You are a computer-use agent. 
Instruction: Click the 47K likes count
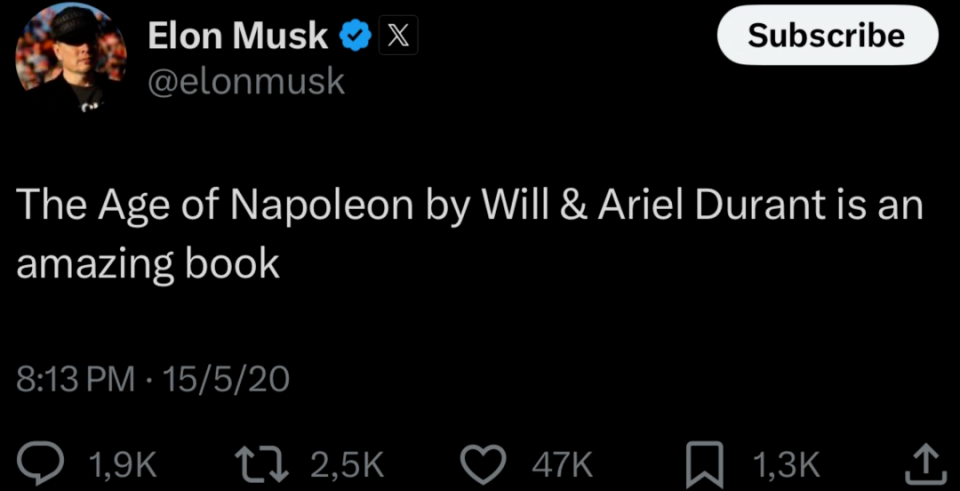562,466
